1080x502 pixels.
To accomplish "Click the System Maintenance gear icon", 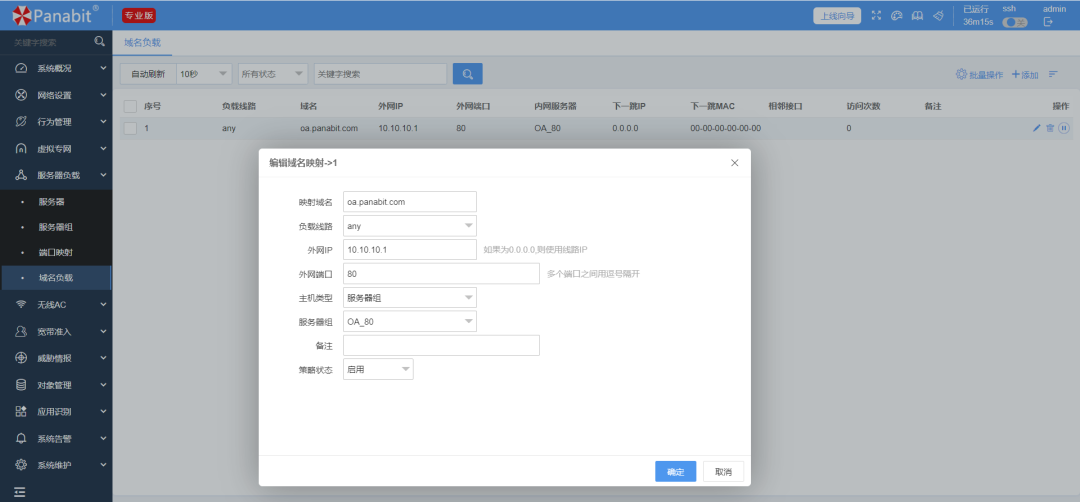I will 21,465.
